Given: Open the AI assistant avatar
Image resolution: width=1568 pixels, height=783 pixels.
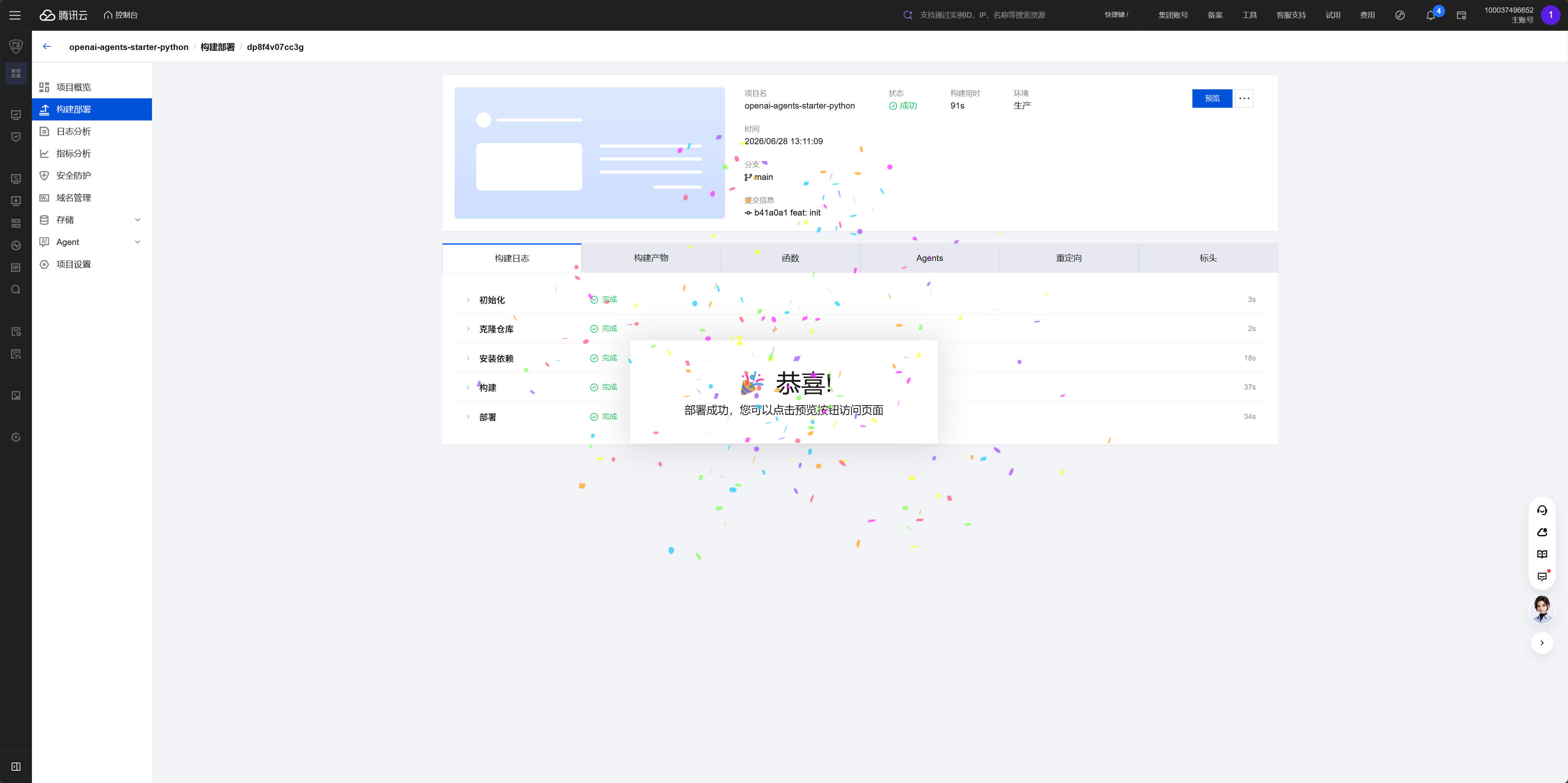Looking at the screenshot, I should tap(1542, 609).
